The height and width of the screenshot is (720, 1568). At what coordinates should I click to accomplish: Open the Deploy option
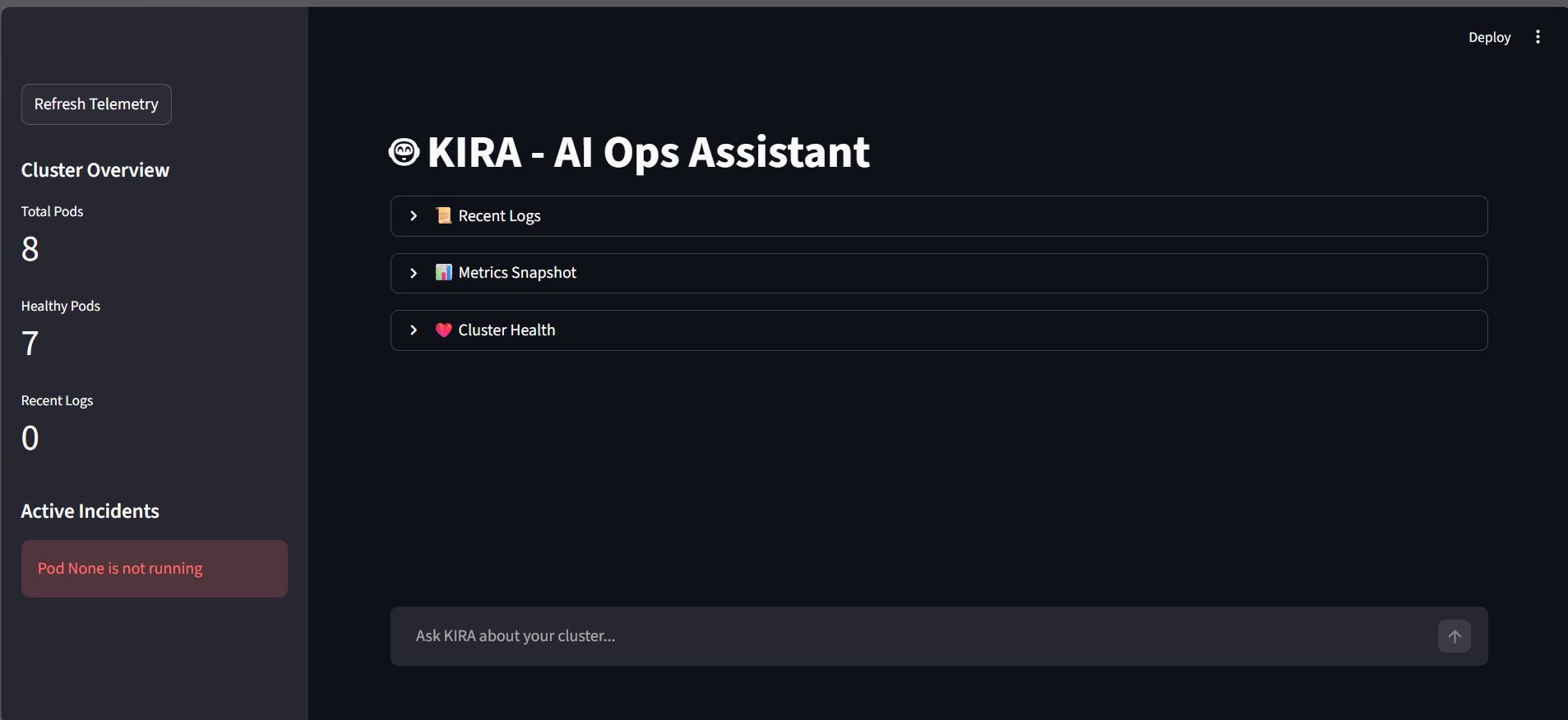tap(1489, 37)
